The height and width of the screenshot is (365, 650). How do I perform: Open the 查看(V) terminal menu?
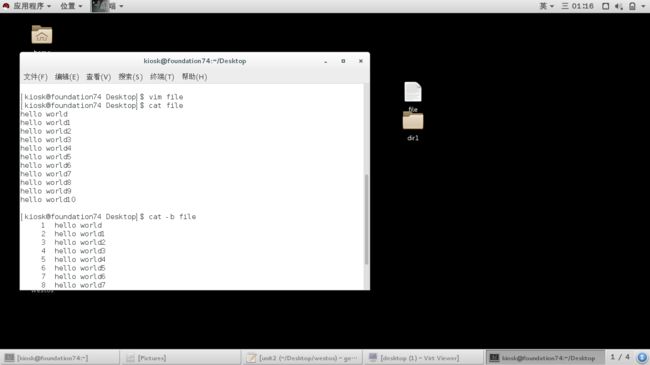point(98,77)
